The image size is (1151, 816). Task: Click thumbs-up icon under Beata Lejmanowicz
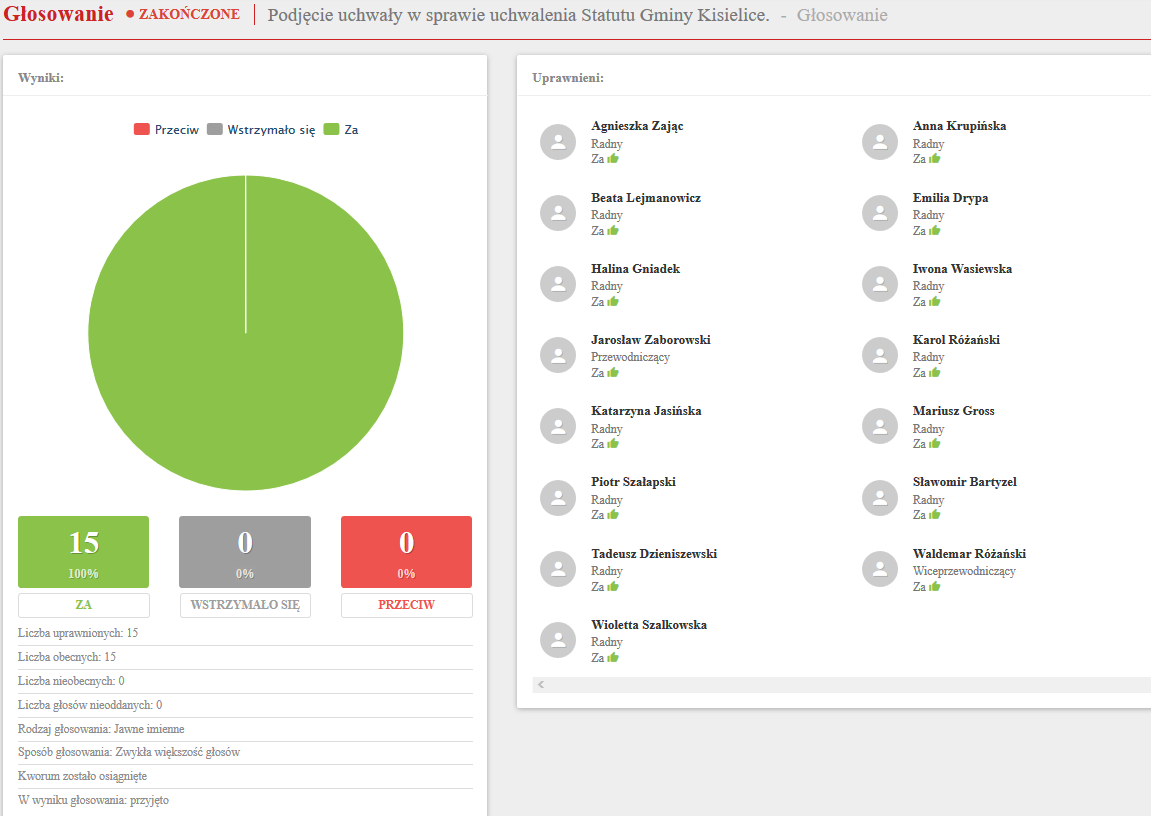click(x=613, y=230)
